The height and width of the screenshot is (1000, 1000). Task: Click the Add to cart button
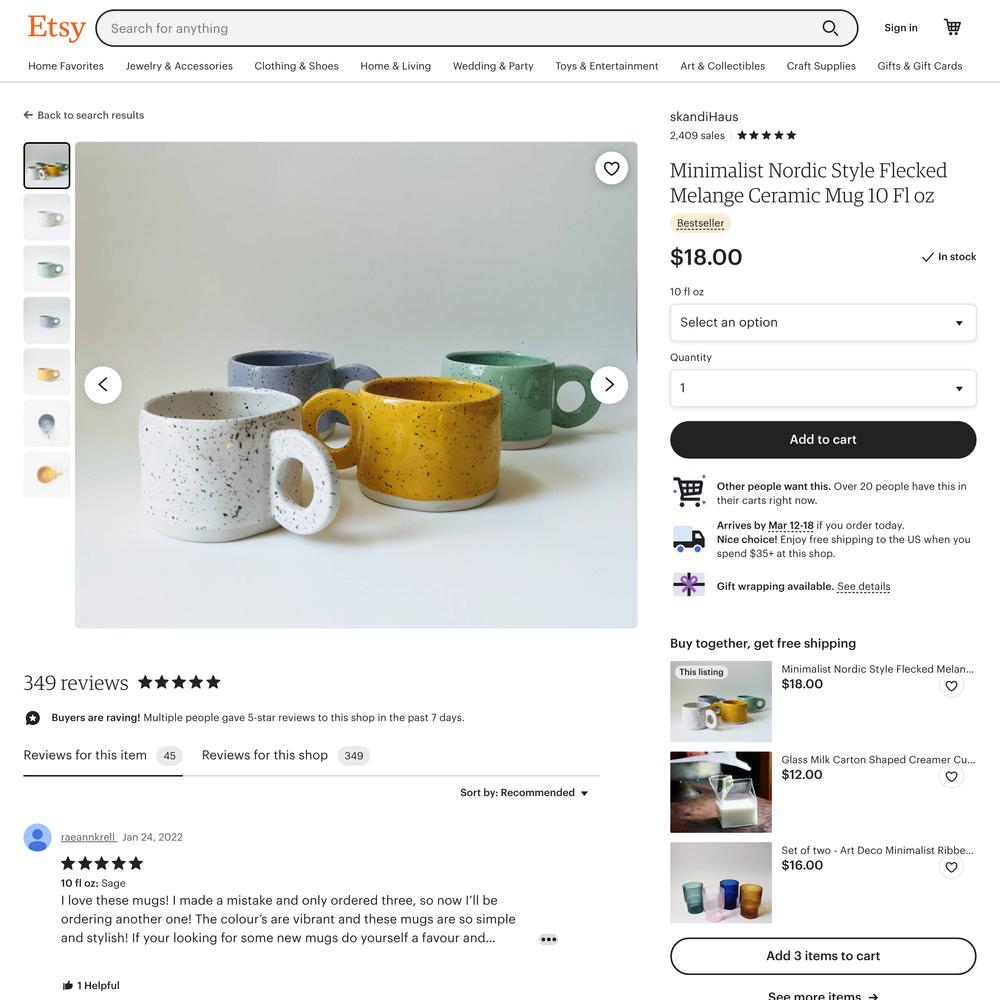point(823,439)
